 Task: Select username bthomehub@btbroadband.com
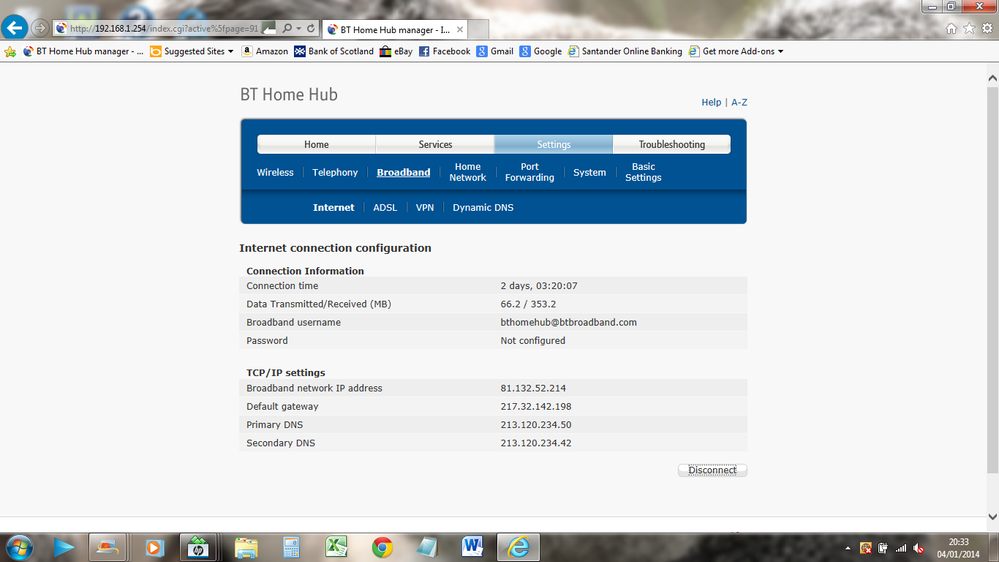coord(568,322)
